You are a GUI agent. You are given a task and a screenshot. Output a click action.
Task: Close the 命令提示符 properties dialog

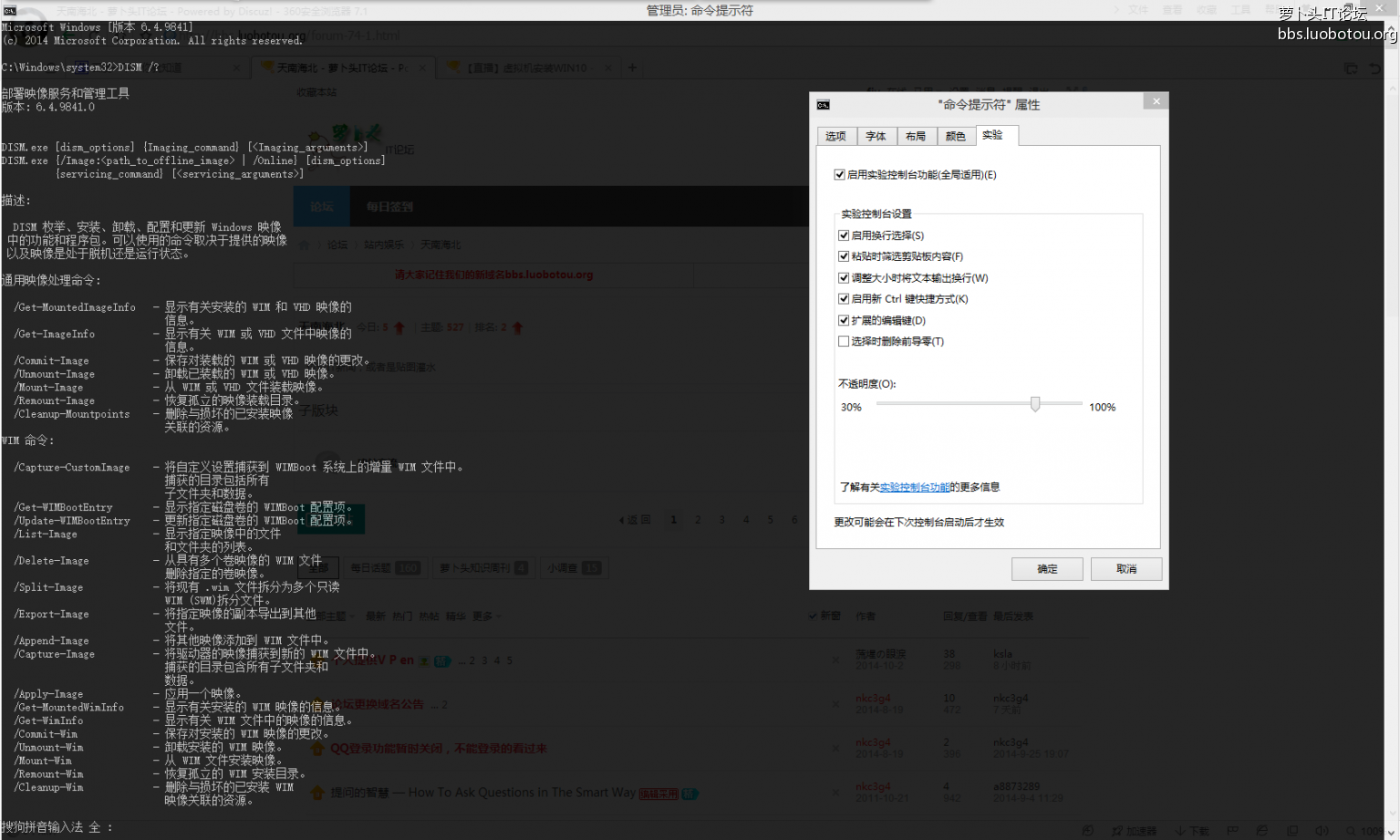[x=1156, y=101]
